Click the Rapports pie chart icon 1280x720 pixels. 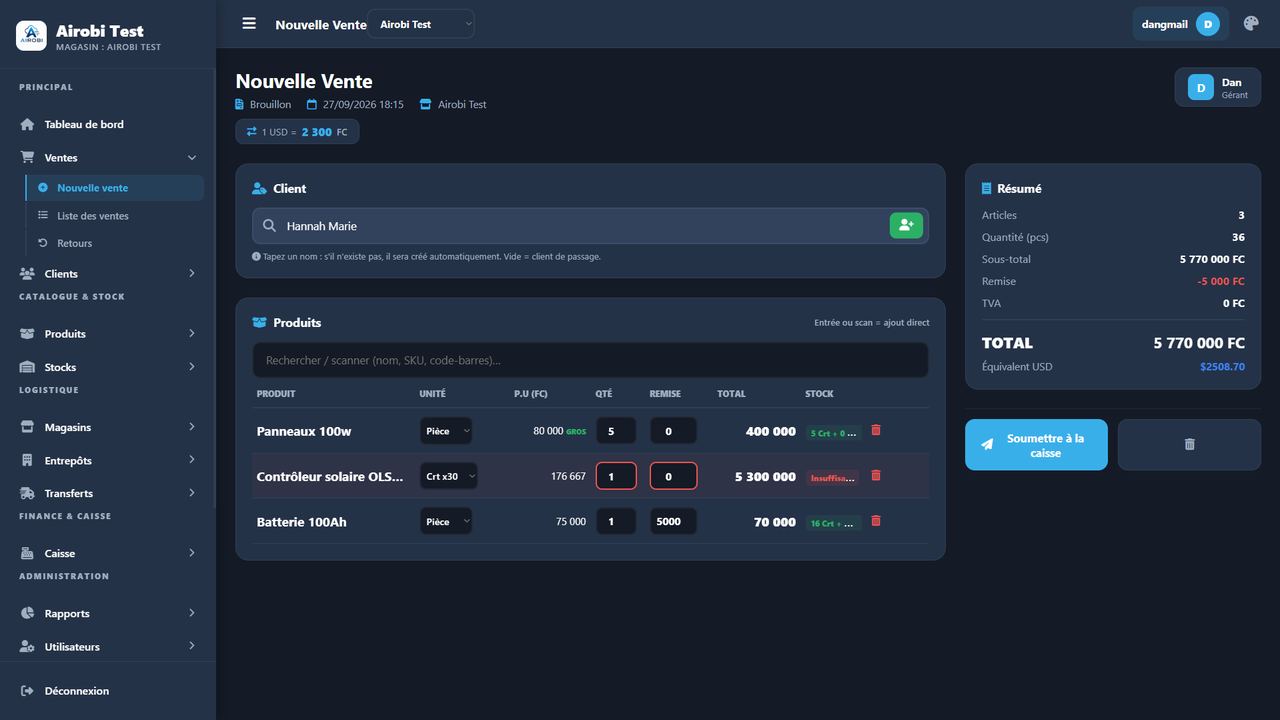pos(28,613)
